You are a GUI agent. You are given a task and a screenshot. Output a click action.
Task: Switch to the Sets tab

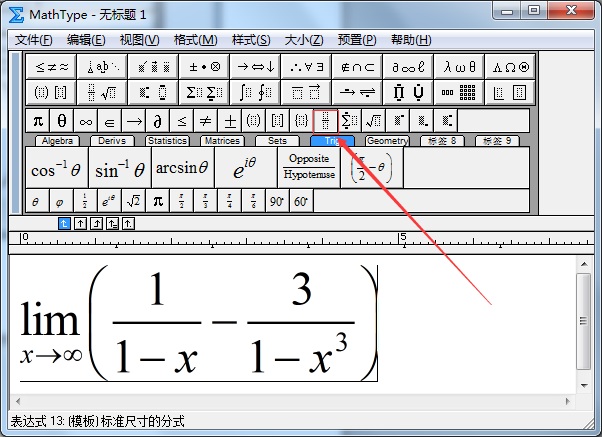coord(277,141)
